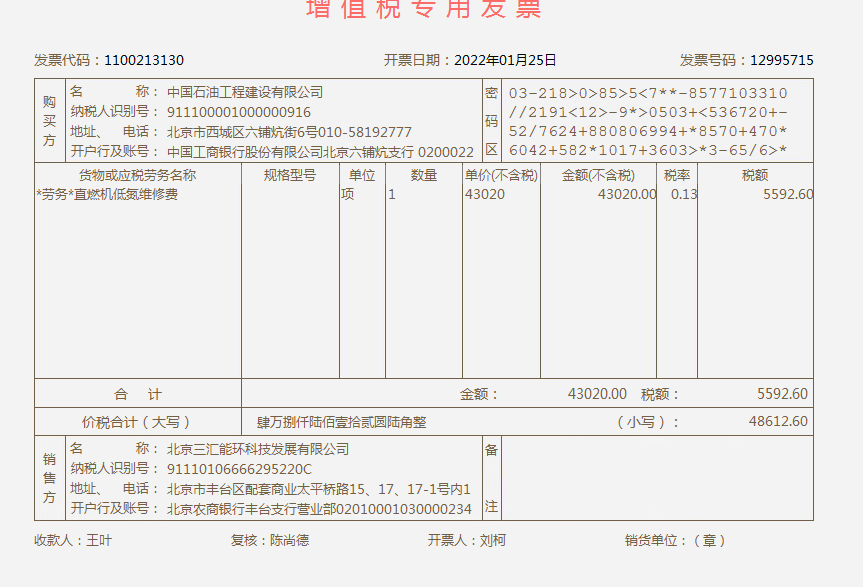Click the buyer address 北京市西城区六铺炕街6号

pyautogui.click(x=242, y=132)
